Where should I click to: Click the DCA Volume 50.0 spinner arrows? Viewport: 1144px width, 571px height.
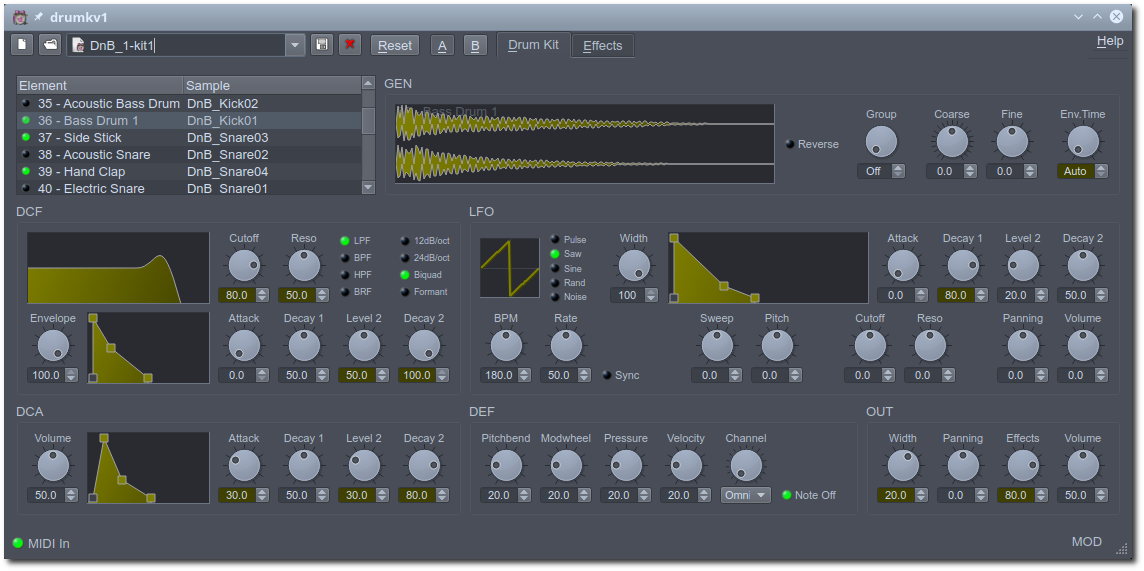coord(71,495)
